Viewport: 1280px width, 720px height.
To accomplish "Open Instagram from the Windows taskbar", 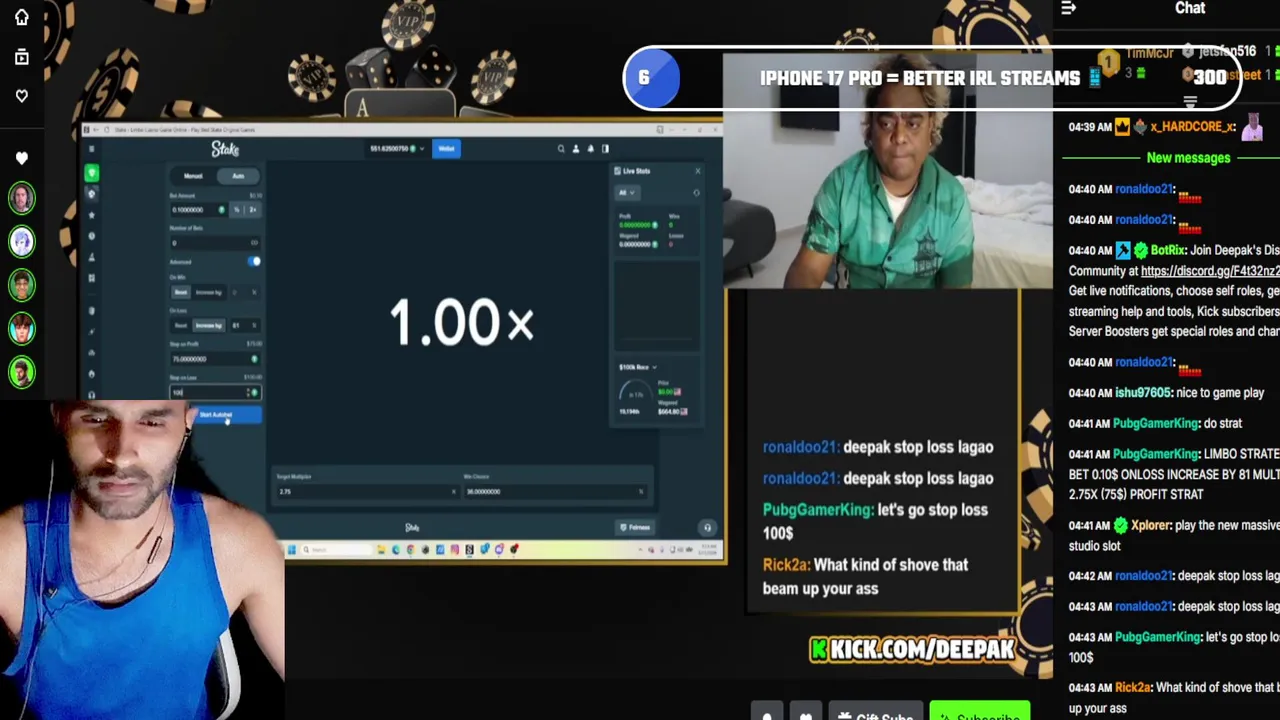I will pos(455,549).
